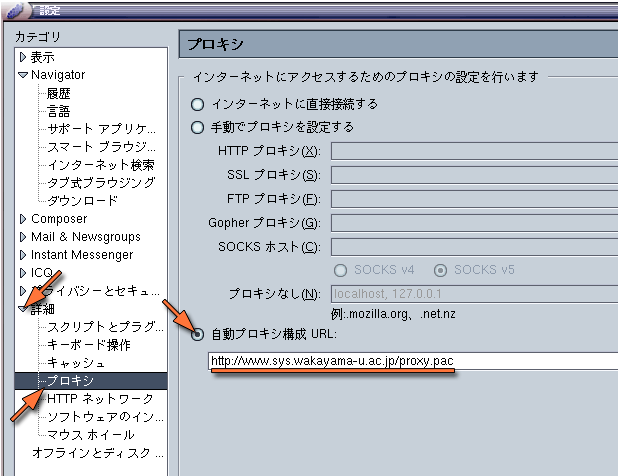The image size is (618, 476).
Task: Select インターネット検索 item
Action: click(x=101, y=165)
